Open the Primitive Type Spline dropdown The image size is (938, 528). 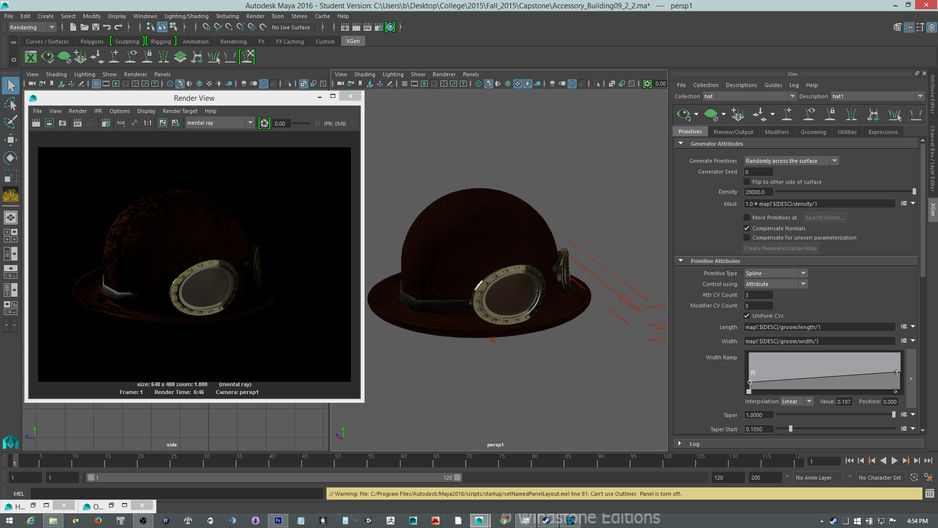776,273
